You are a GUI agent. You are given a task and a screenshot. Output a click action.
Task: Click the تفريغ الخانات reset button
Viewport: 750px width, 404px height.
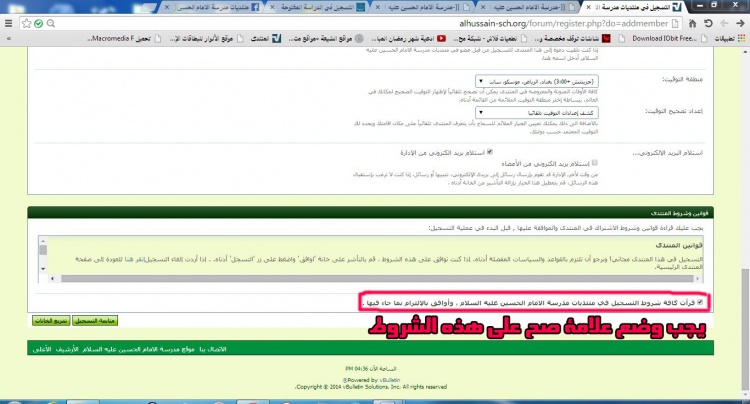(x=51, y=320)
